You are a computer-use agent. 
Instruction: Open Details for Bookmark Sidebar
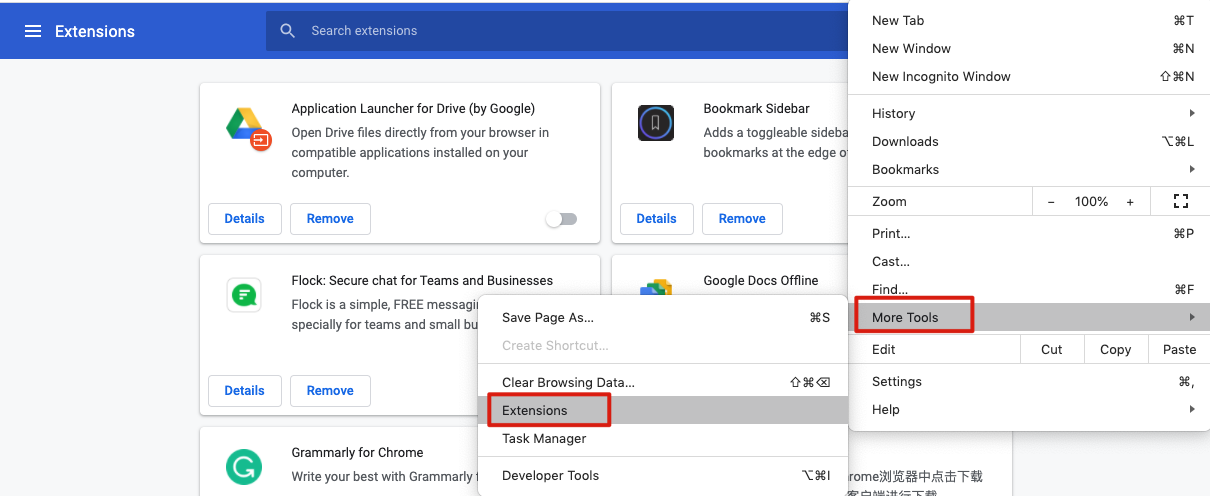657,219
